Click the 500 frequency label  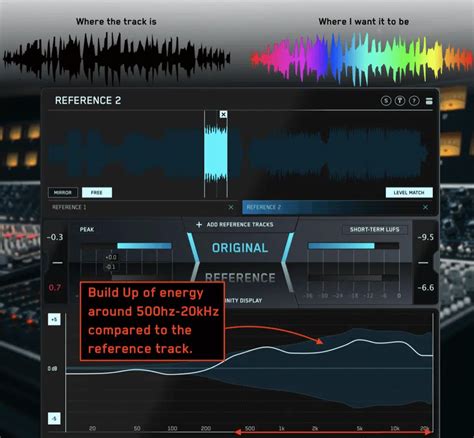click(250, 428)
